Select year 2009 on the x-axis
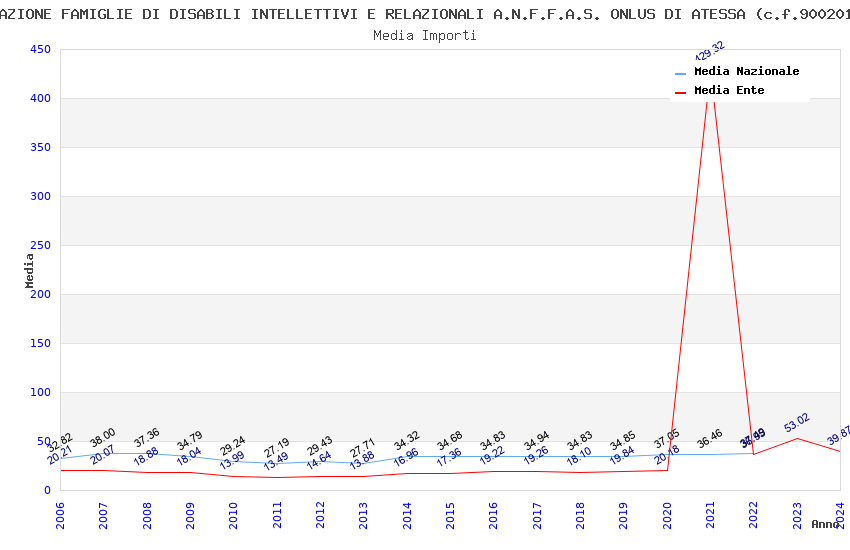The width and height of the screenshot is (850, 550). (x=190, y=515)
